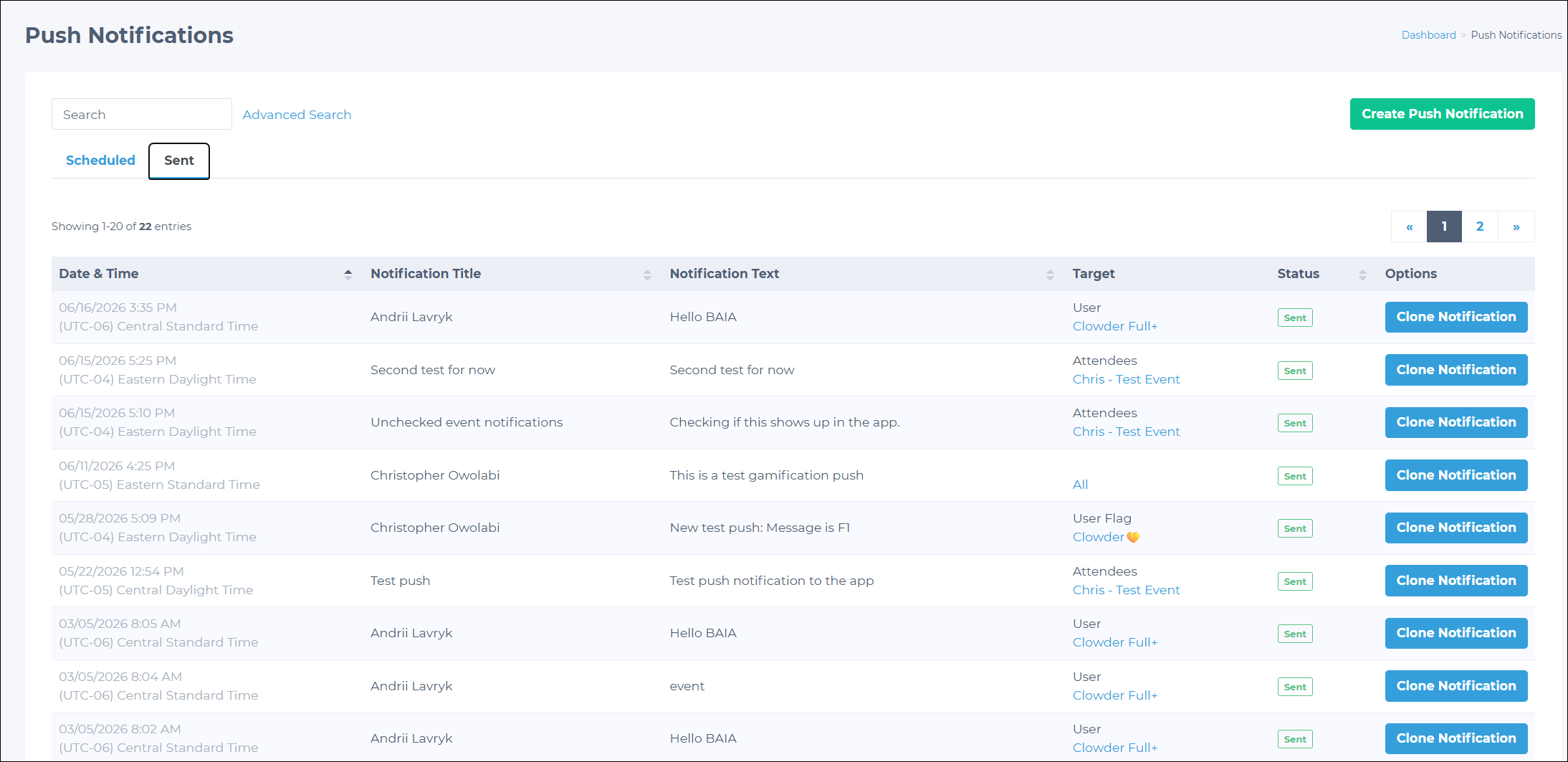Focus the Search input field
Viewport: 1568px width, 762px height.
point(142,114)
